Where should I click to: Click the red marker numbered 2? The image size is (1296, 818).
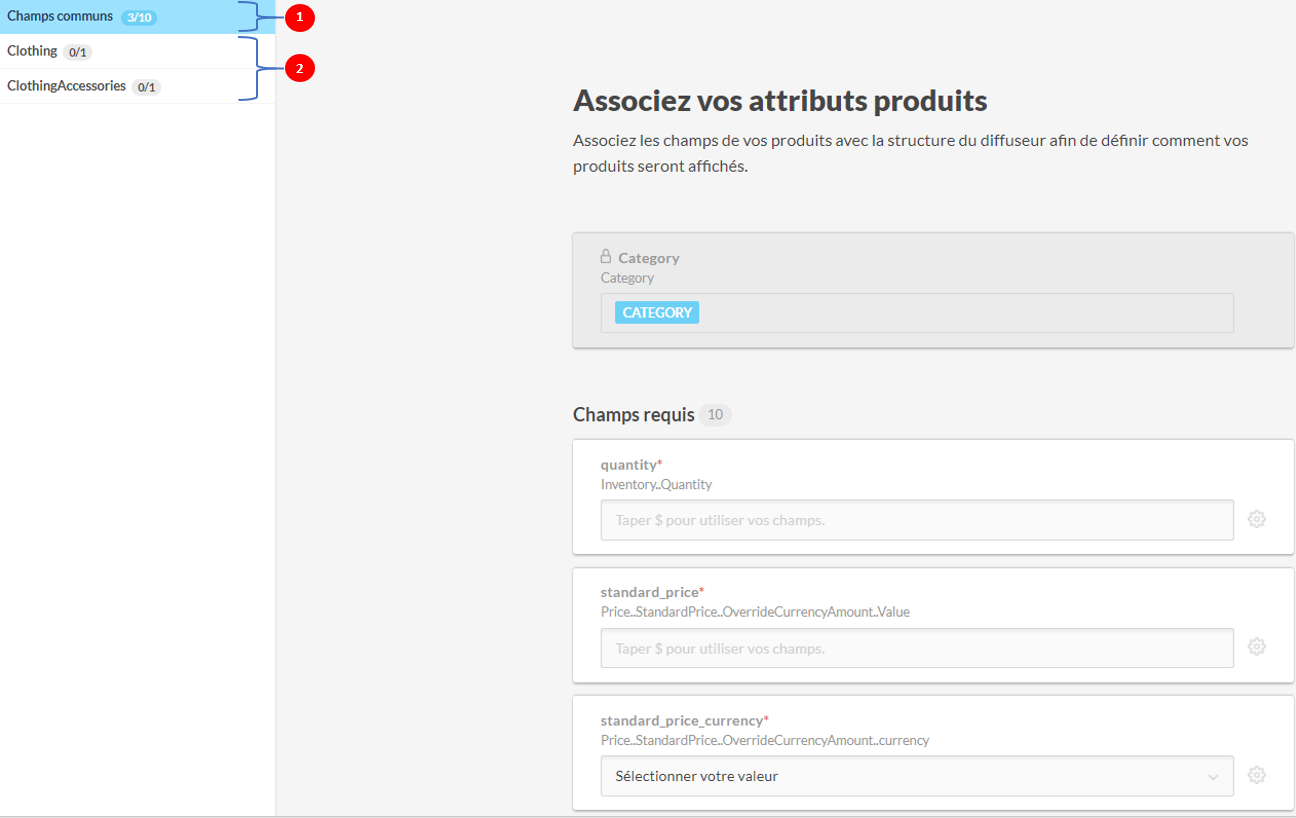tap(299, 68)
